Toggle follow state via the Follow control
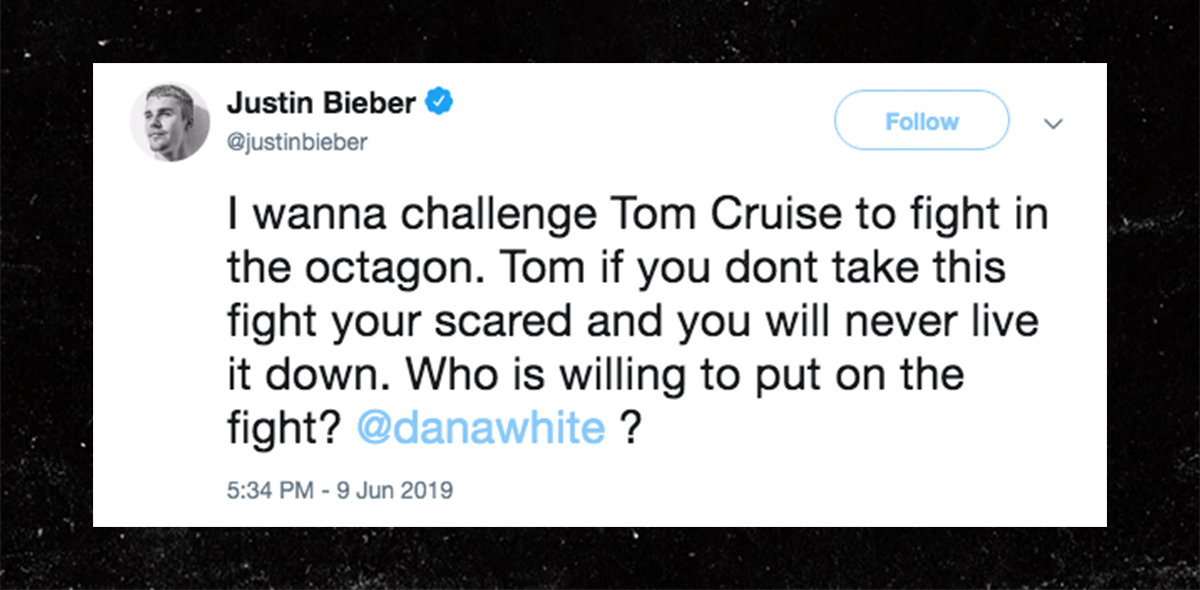This screenshot has width=1200, height=590. click(x=921, y=120)
